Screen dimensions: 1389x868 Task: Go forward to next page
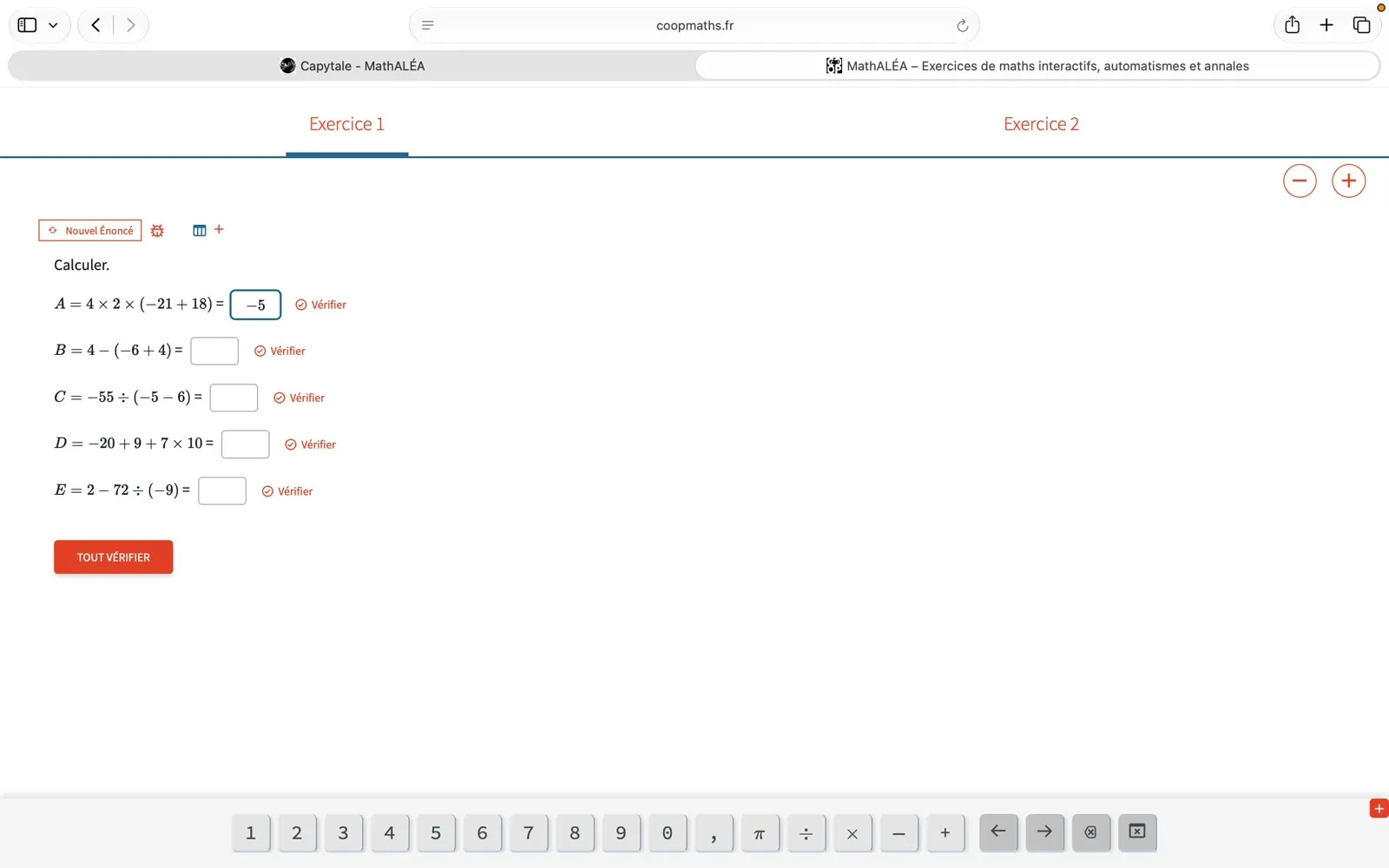(131, 25)
